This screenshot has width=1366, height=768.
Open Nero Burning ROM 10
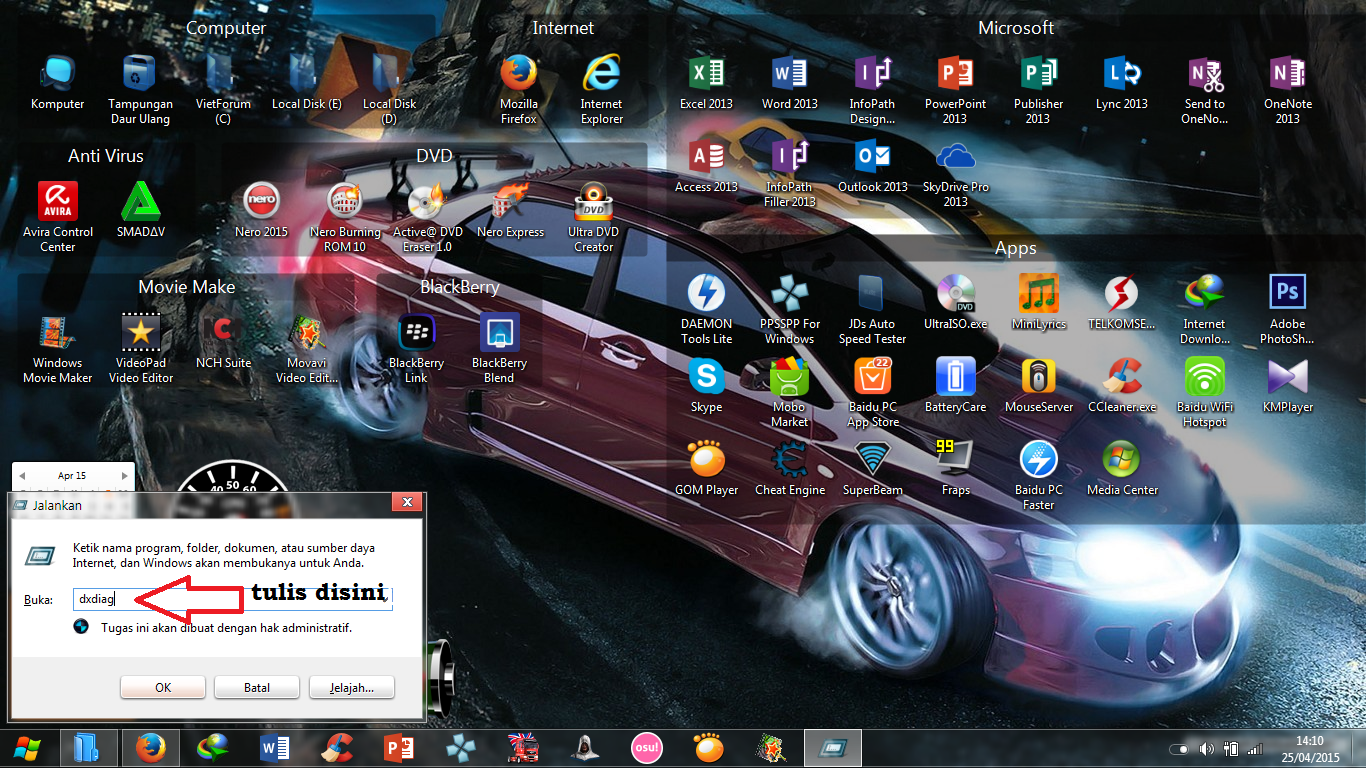[345, 217]
